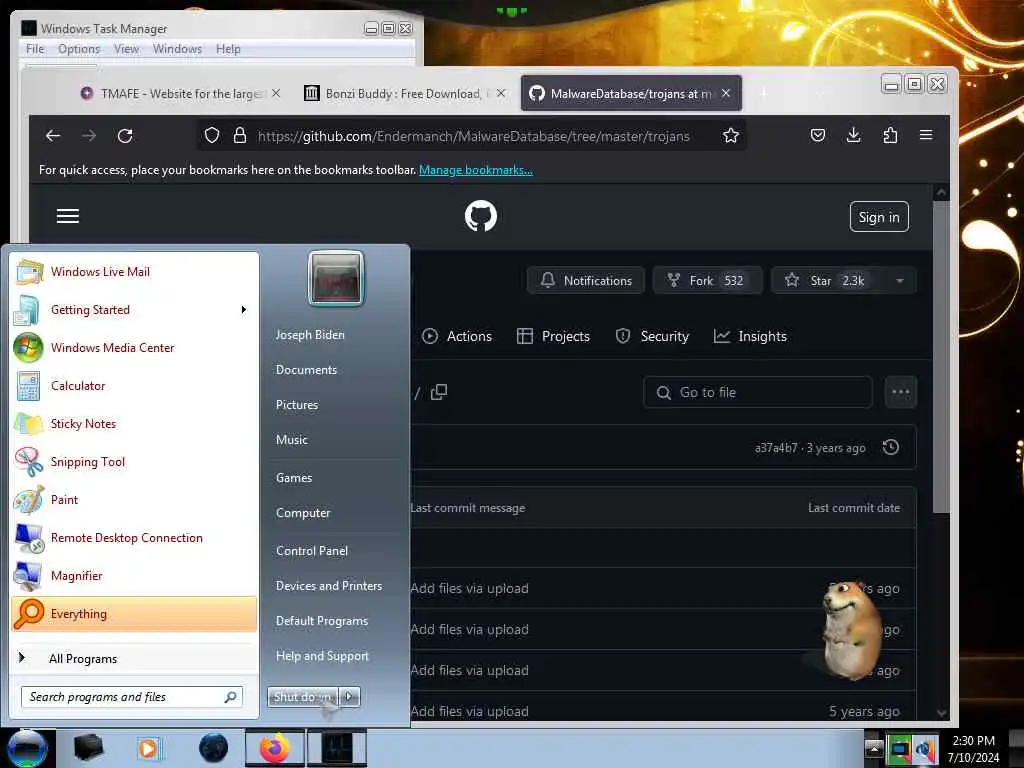Image resolution: width=1024 pixels, height=768 pixels.
Task: Expand the Getting Started submenu arrow
Action: (x=244, y=310)
